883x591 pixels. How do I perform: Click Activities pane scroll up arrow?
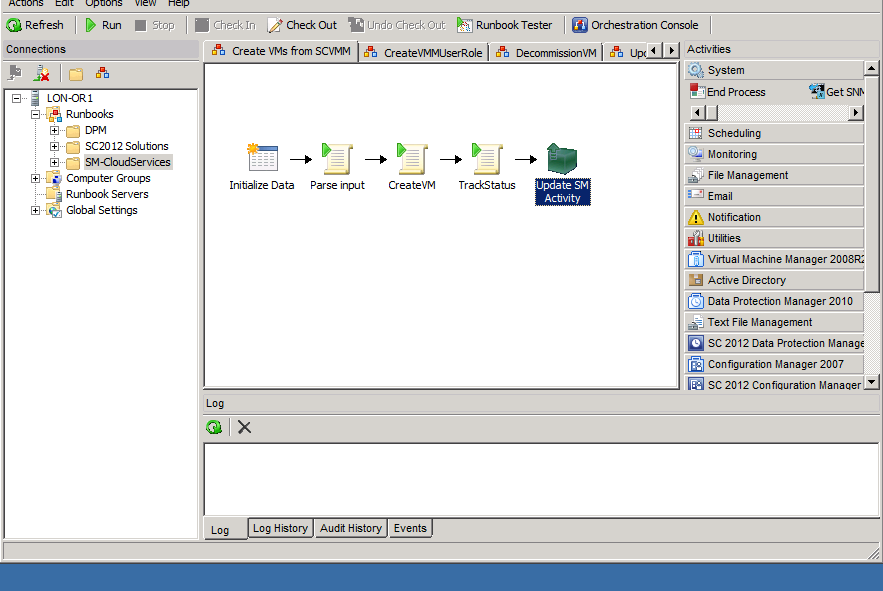click(871, 68)
